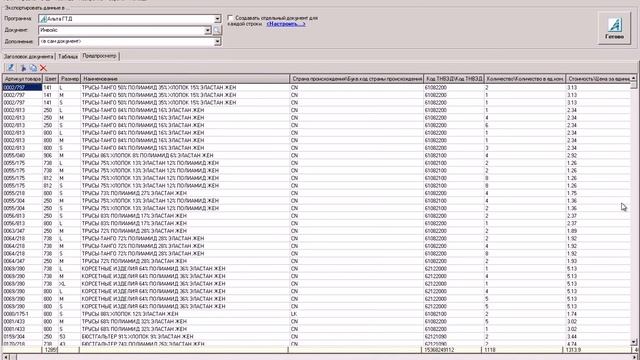Click the footer cost total 1313.9
The width and height of the screenshot is (640, 360).
click(598, 350)
